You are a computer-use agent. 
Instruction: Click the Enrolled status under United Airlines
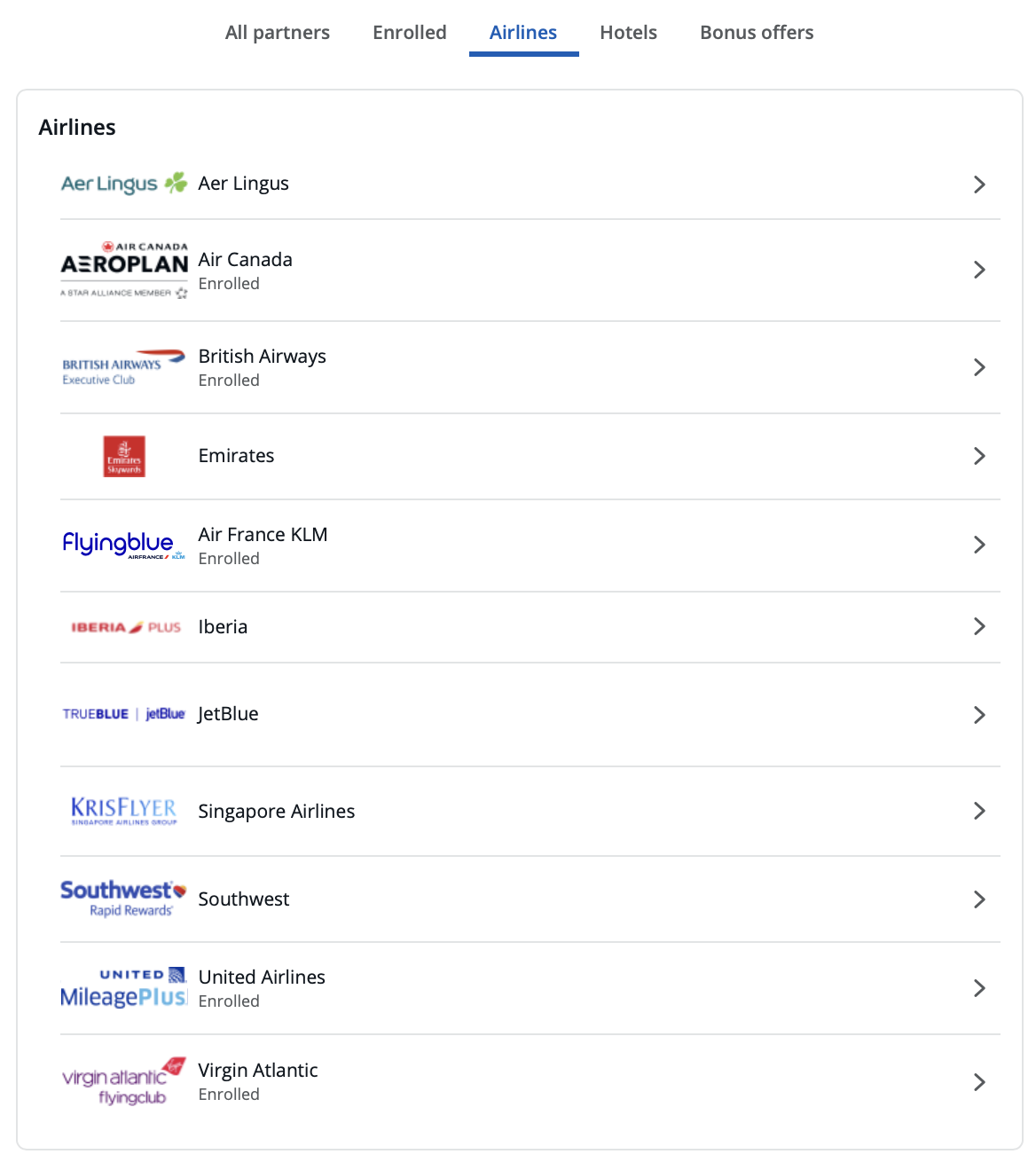tap(229, 1001)
